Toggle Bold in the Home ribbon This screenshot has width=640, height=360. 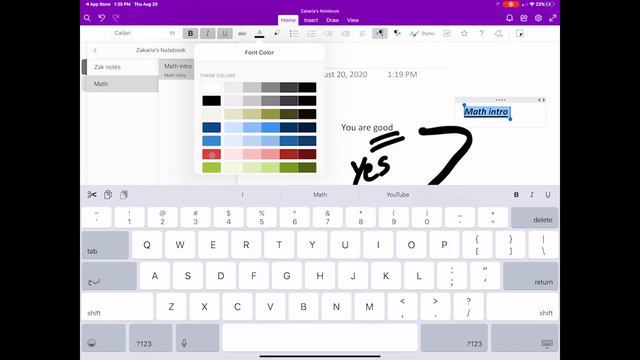191,33
